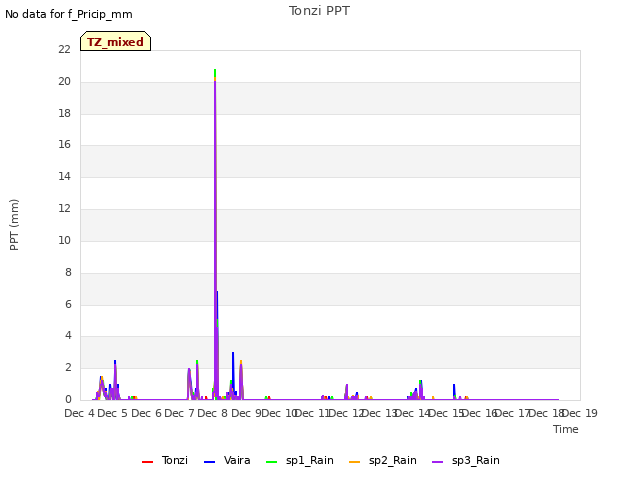Click the Dec 8 x-axis tick label

click(213, 413)
